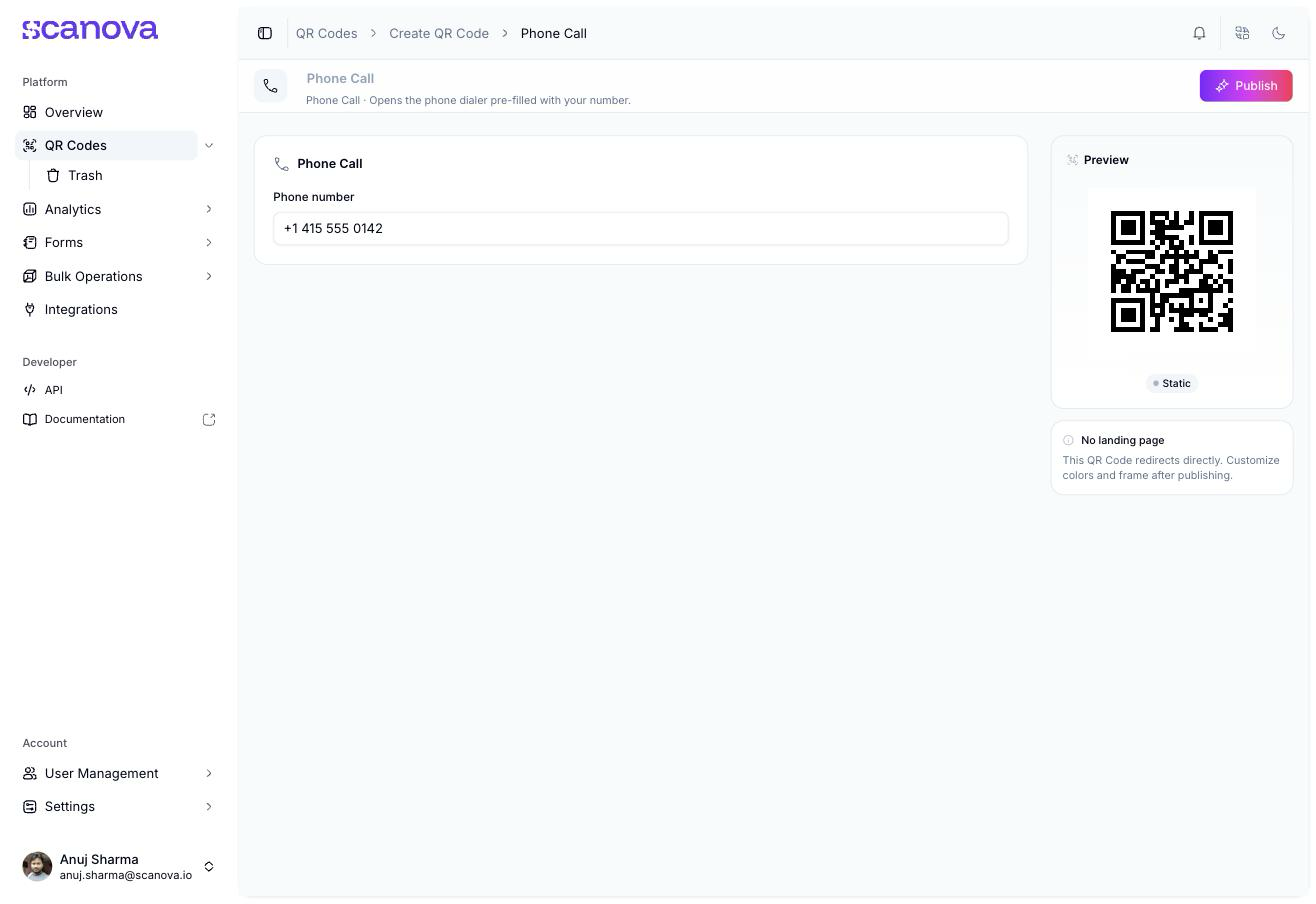Click the Settings icon in sidebar

click(30, 806)
